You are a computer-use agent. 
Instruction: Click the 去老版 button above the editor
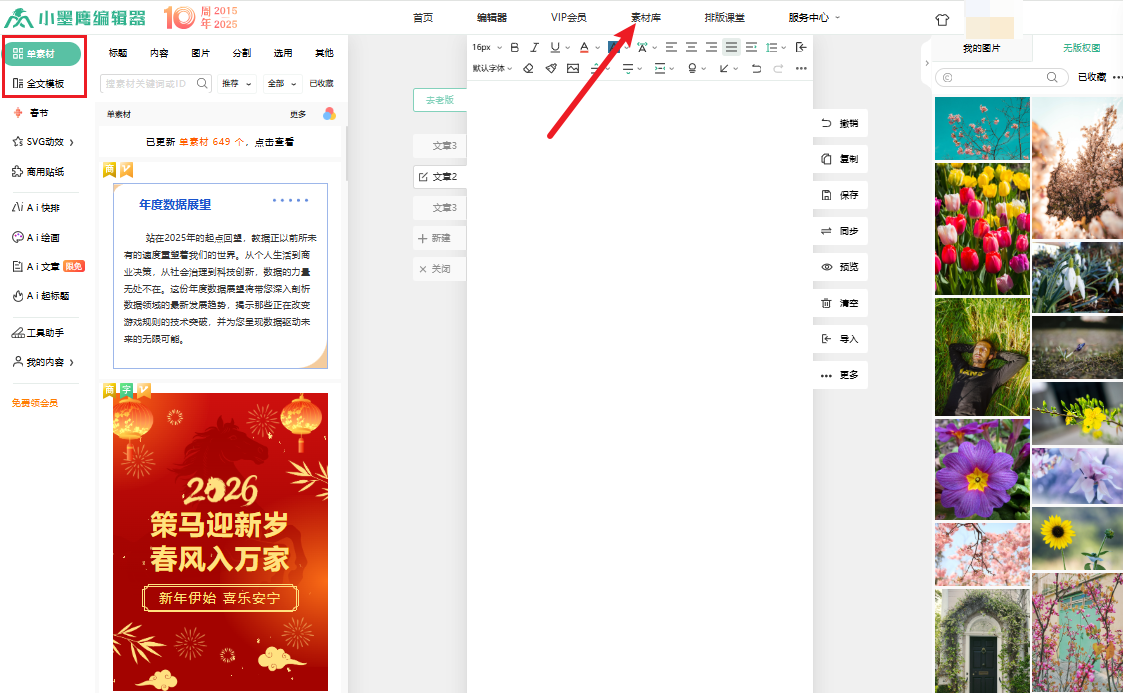pos(440,100)
